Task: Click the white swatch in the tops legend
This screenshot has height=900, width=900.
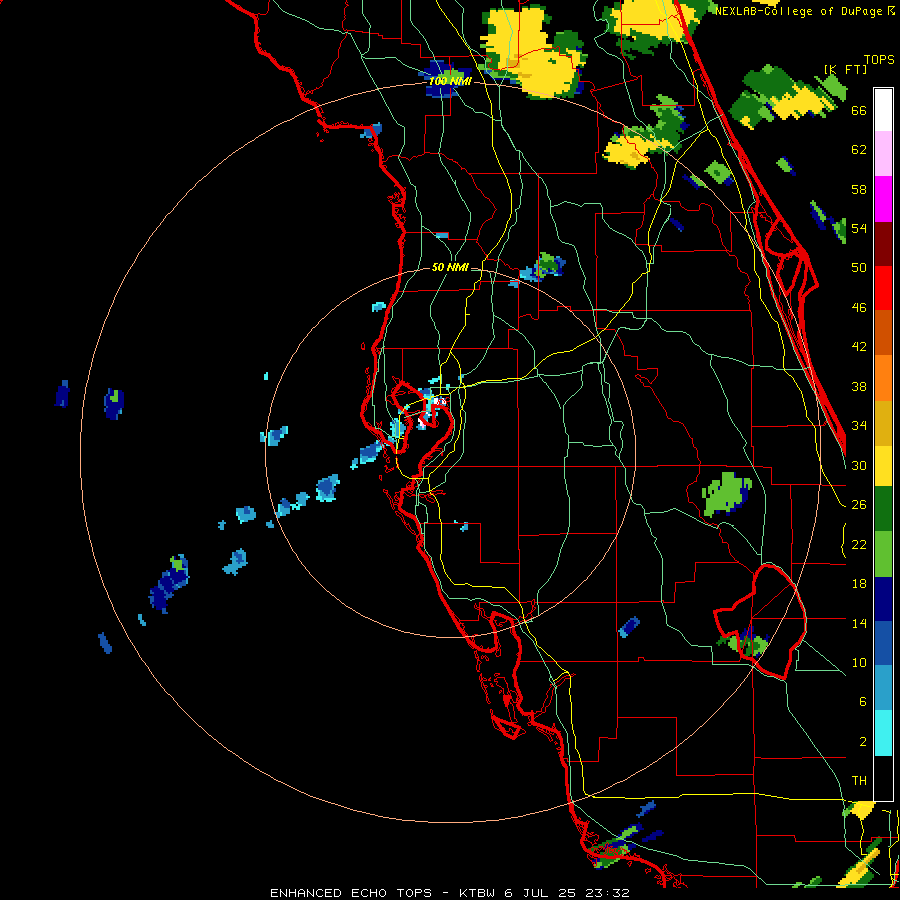Action: (883, 110)
